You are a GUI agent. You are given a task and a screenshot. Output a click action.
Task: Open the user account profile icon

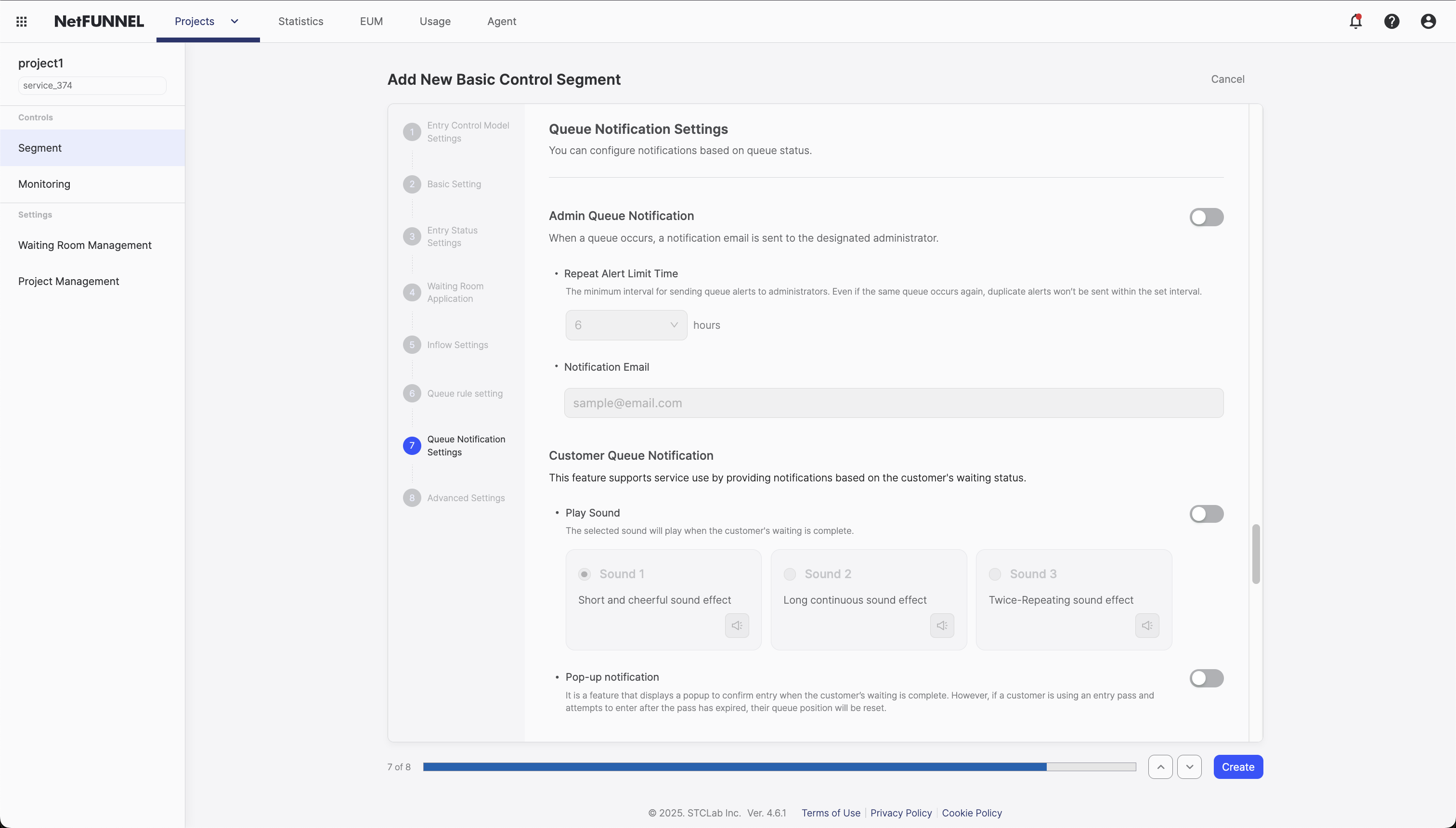click(x=1428, y=22)
